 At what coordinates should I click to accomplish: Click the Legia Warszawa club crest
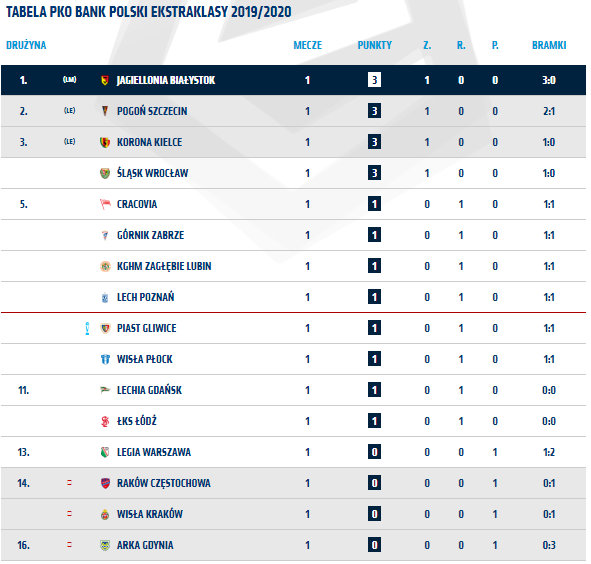tap(105, 452)
